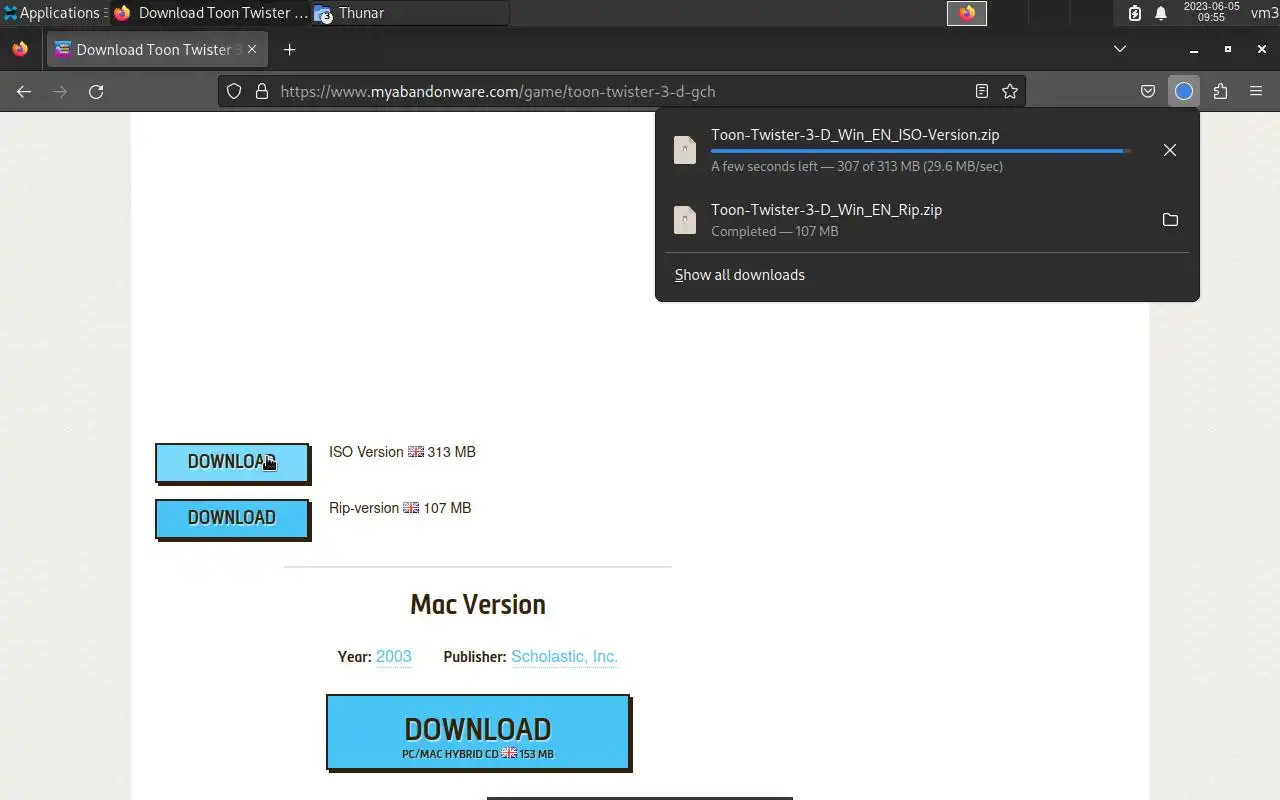Switch to Download Toon Twister taskbar window

coord(210,13)
